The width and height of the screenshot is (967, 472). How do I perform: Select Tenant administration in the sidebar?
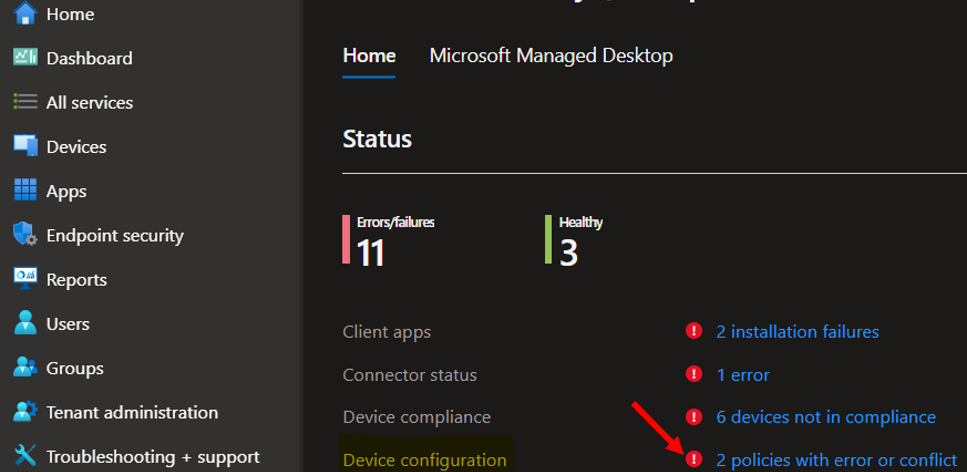click(132, 412)
